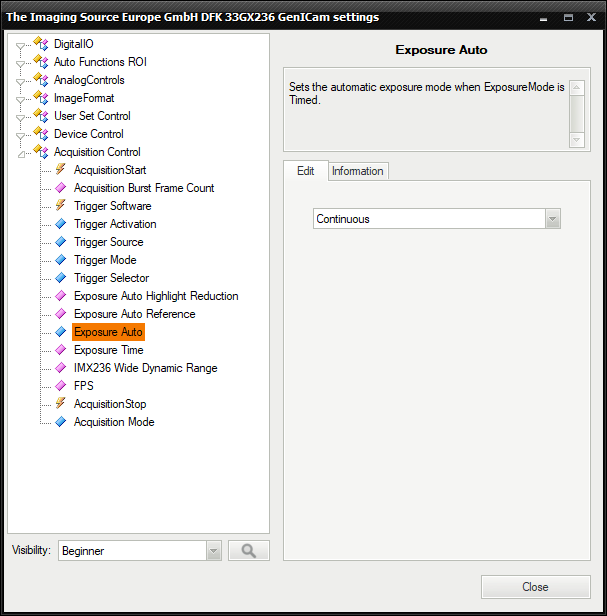Select the Edit tab

(x=306, y=171)
